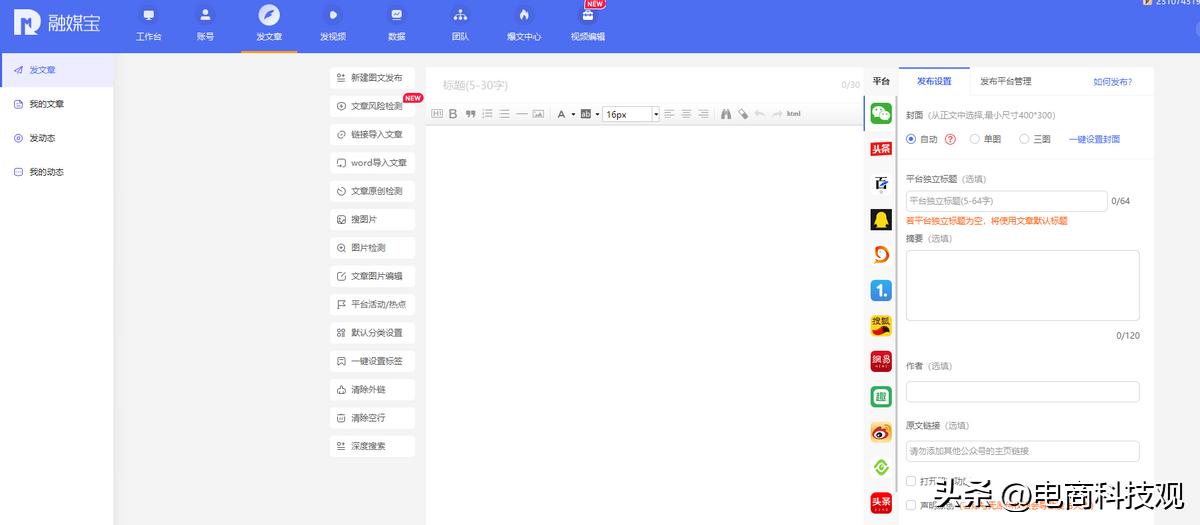Screen dimensions: 1200x525
Task: Clear formatting with the paint-bucket icon
Action: coord(743,114)
